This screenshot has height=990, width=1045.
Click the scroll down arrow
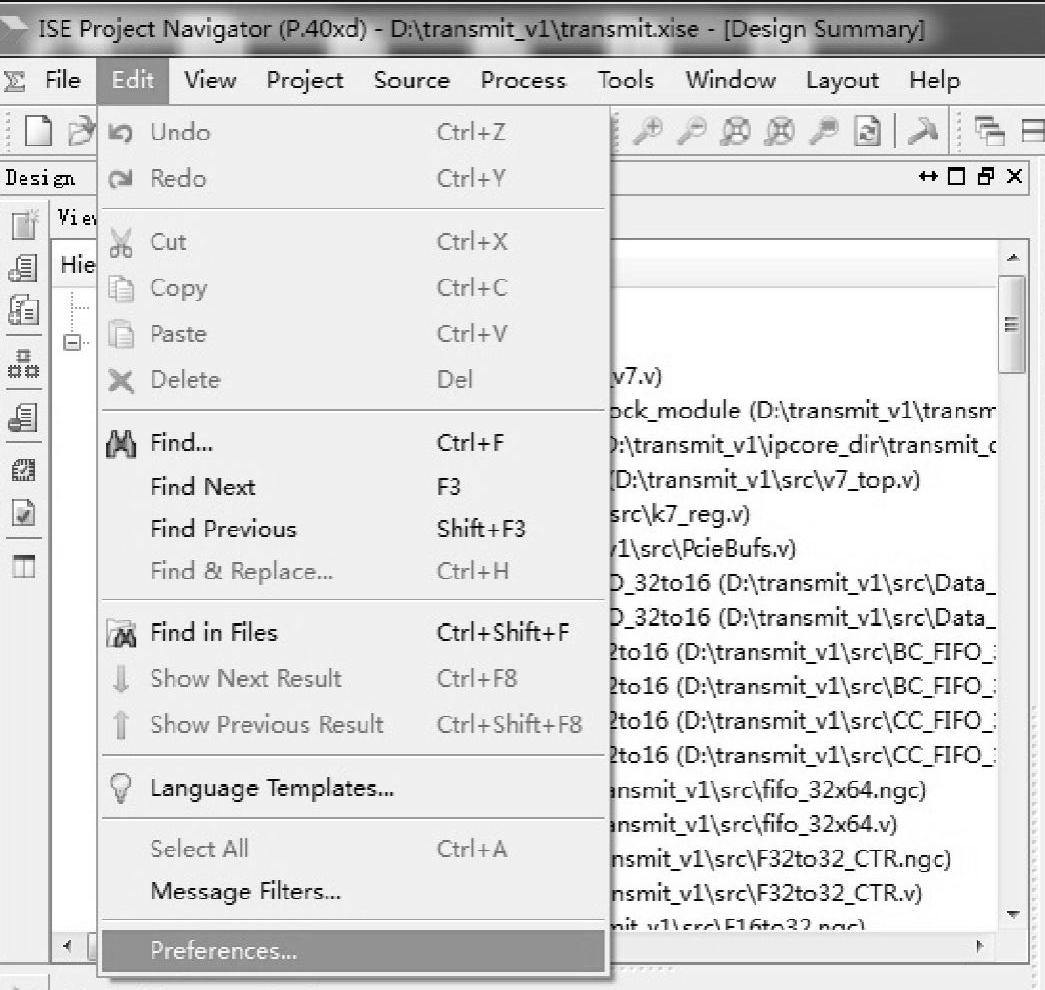point(1012,914)
